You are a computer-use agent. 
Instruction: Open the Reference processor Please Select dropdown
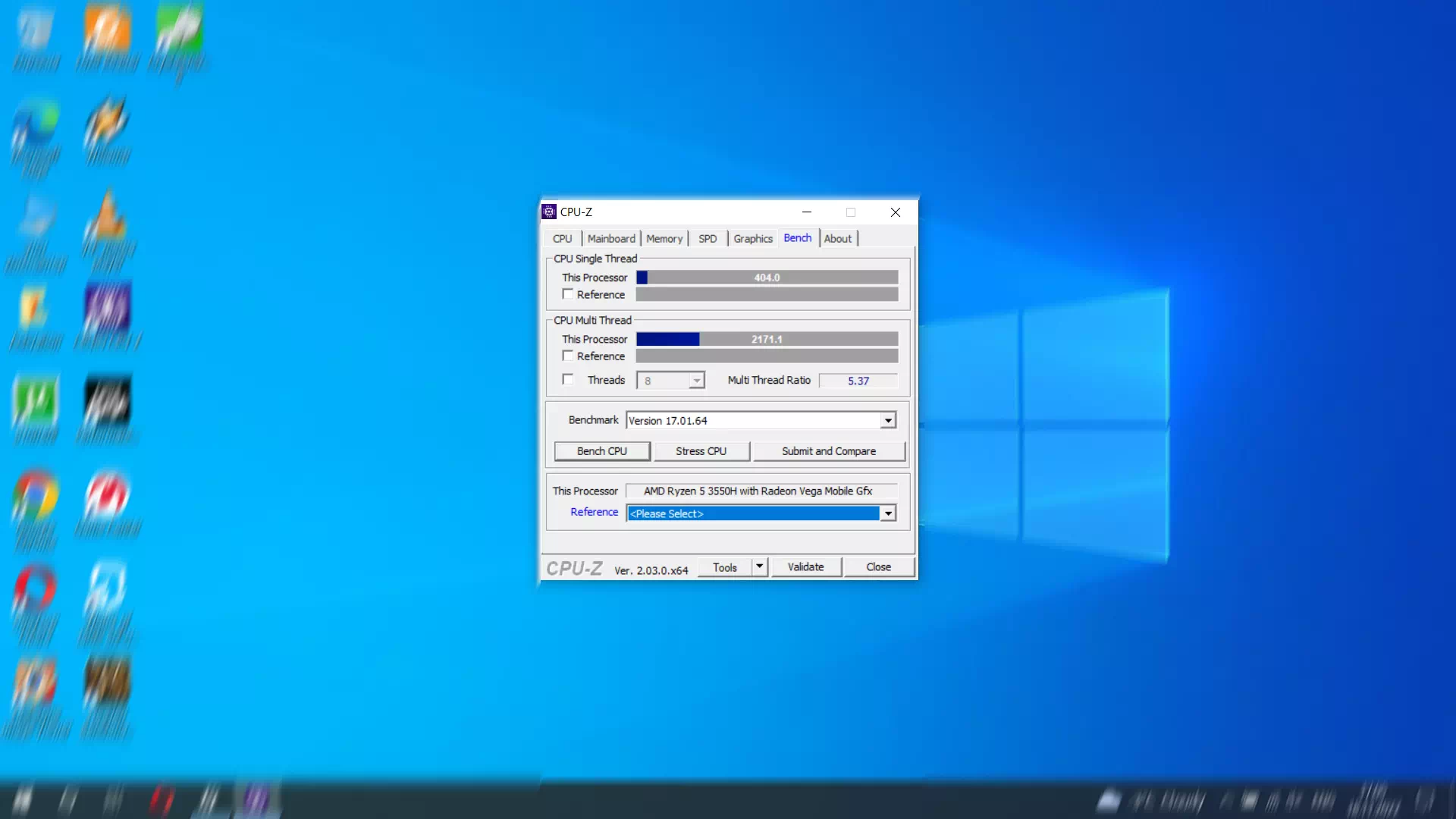pos(888,514)
